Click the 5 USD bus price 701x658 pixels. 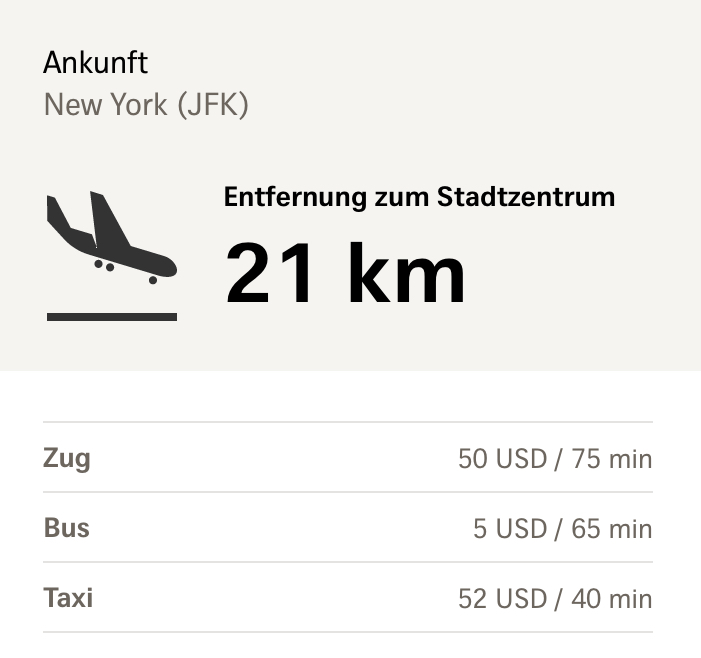pos(510,529)
